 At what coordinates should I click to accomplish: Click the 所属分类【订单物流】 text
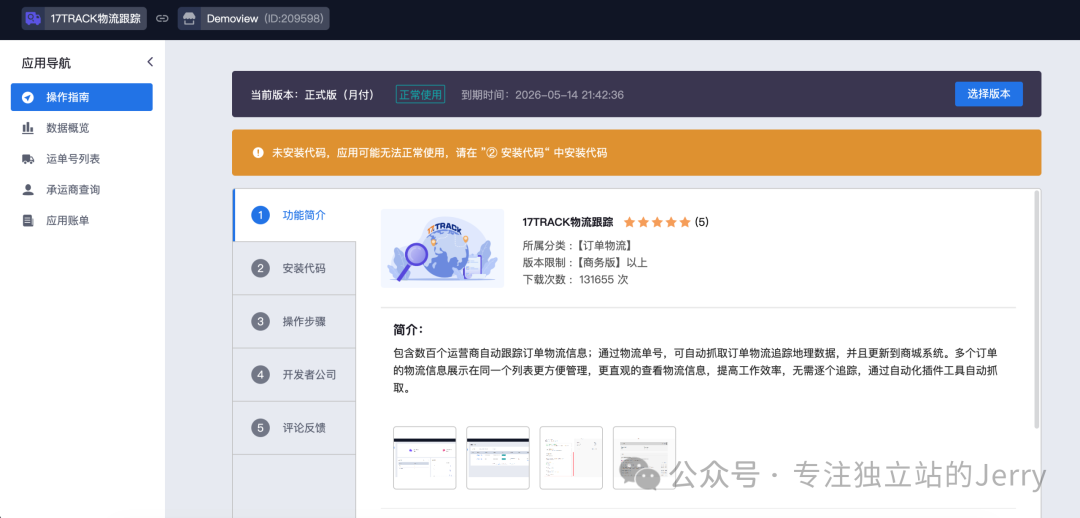pos(577,245)
